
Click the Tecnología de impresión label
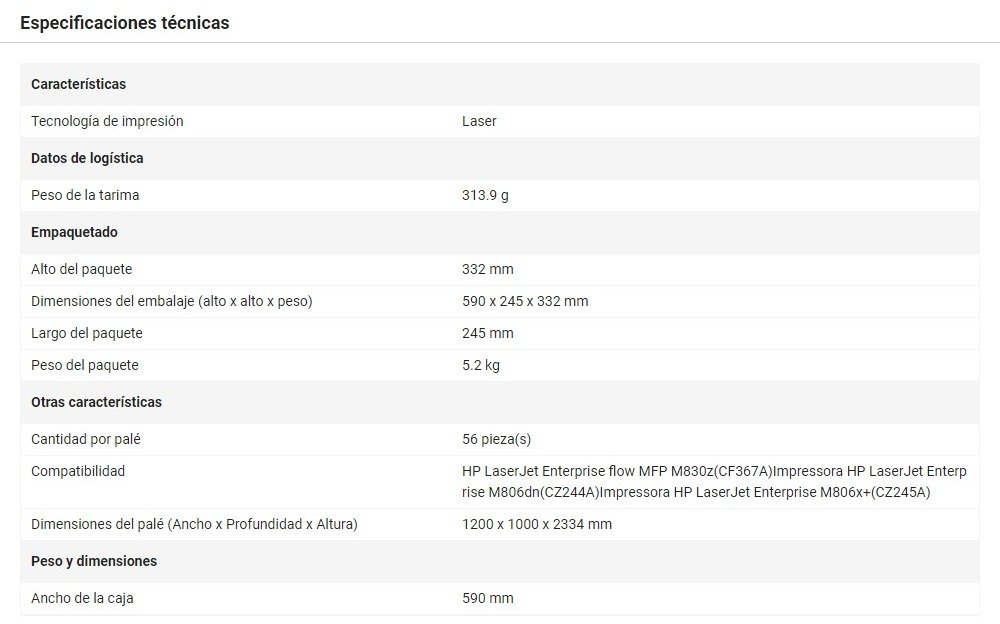point(107,121)
